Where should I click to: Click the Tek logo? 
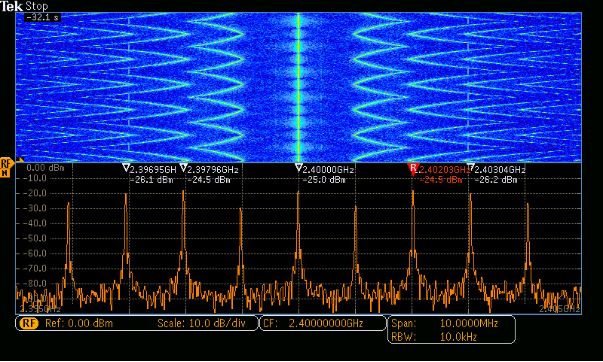tap(11, 6)
